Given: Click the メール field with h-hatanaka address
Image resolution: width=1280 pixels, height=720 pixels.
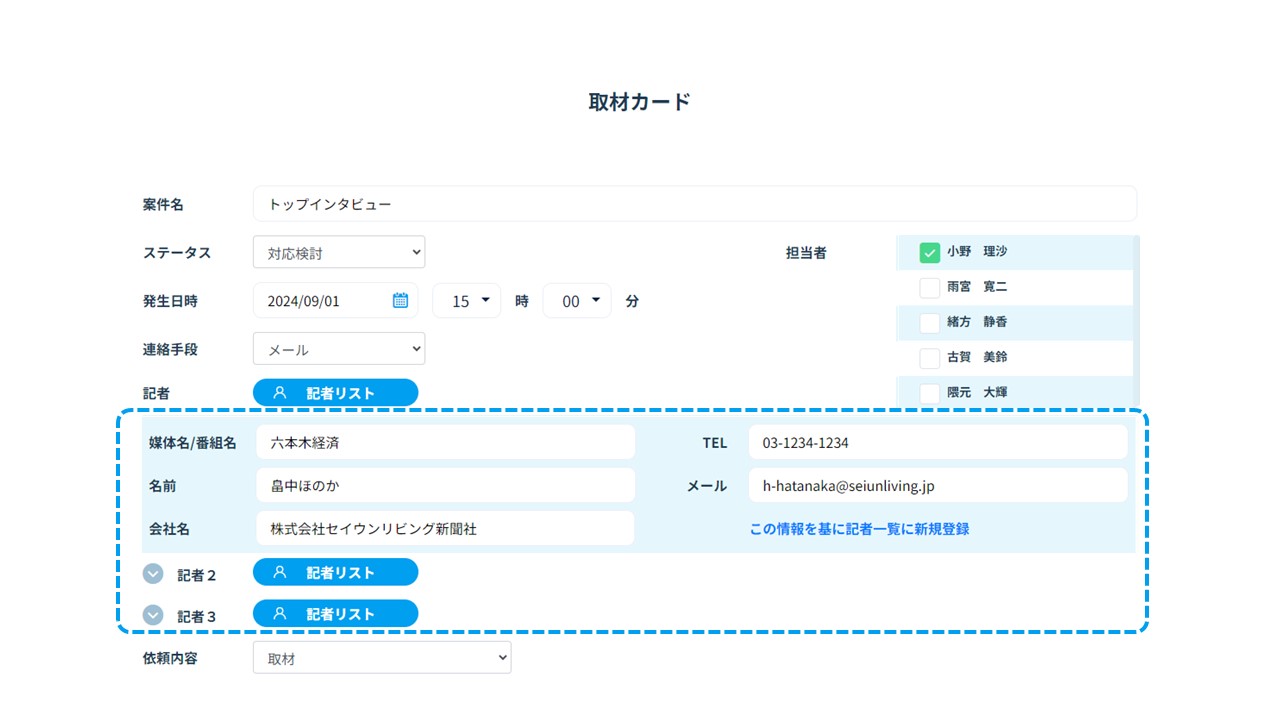Looking at the screenshot, I should (937, 486).
